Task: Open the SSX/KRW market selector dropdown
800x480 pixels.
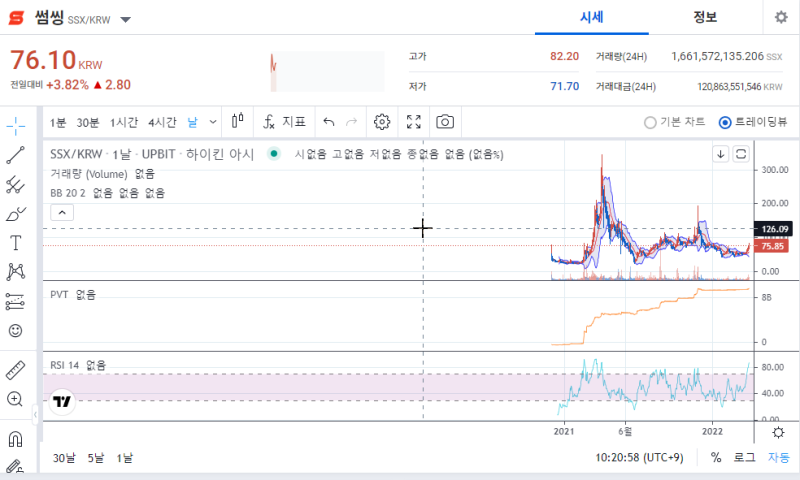Action: coord(126,19)
